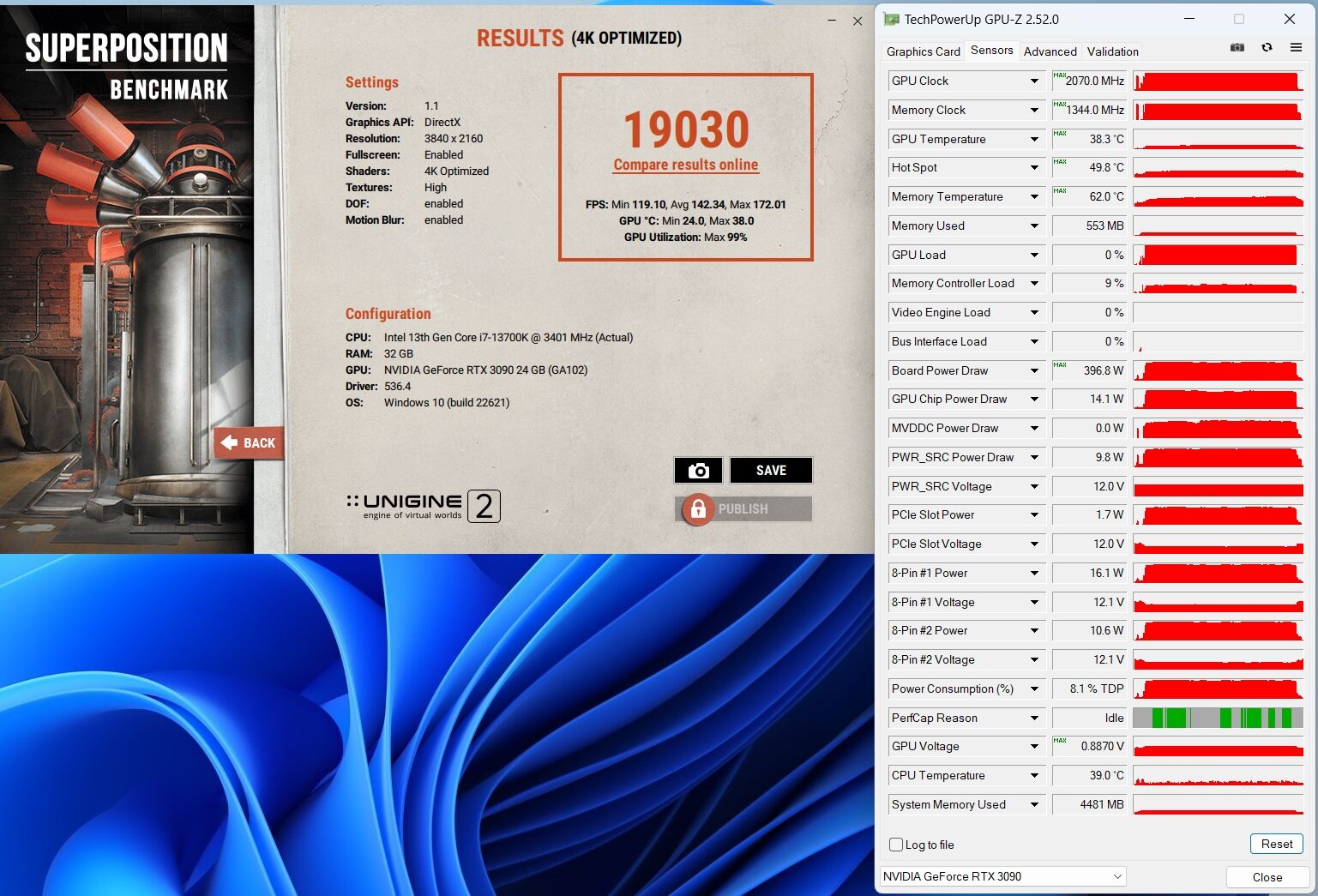
Task: Click the FPS Min Avg Max results line
Action: click(685, 205)
